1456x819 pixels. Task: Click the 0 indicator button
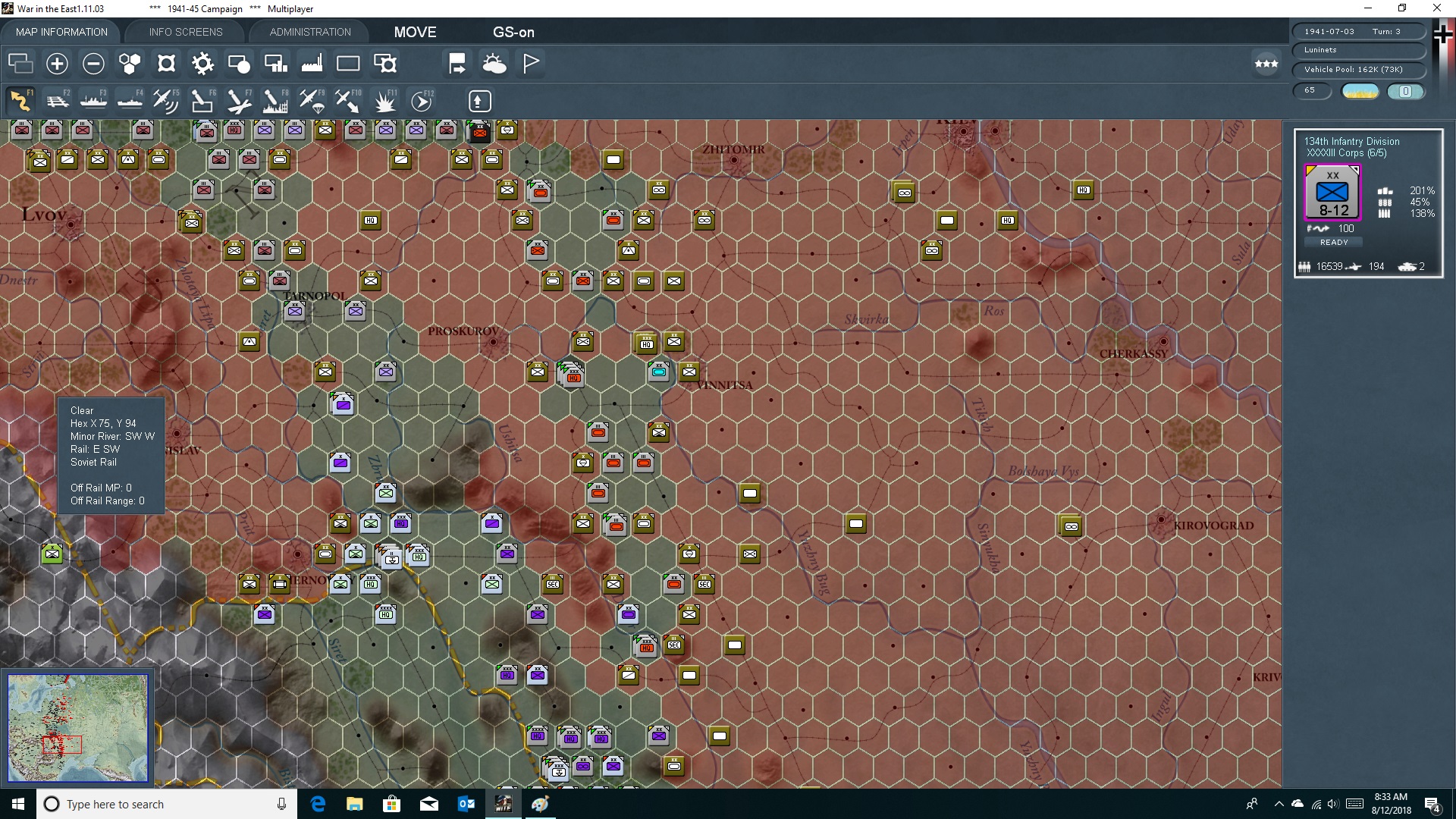(1405, 91)
